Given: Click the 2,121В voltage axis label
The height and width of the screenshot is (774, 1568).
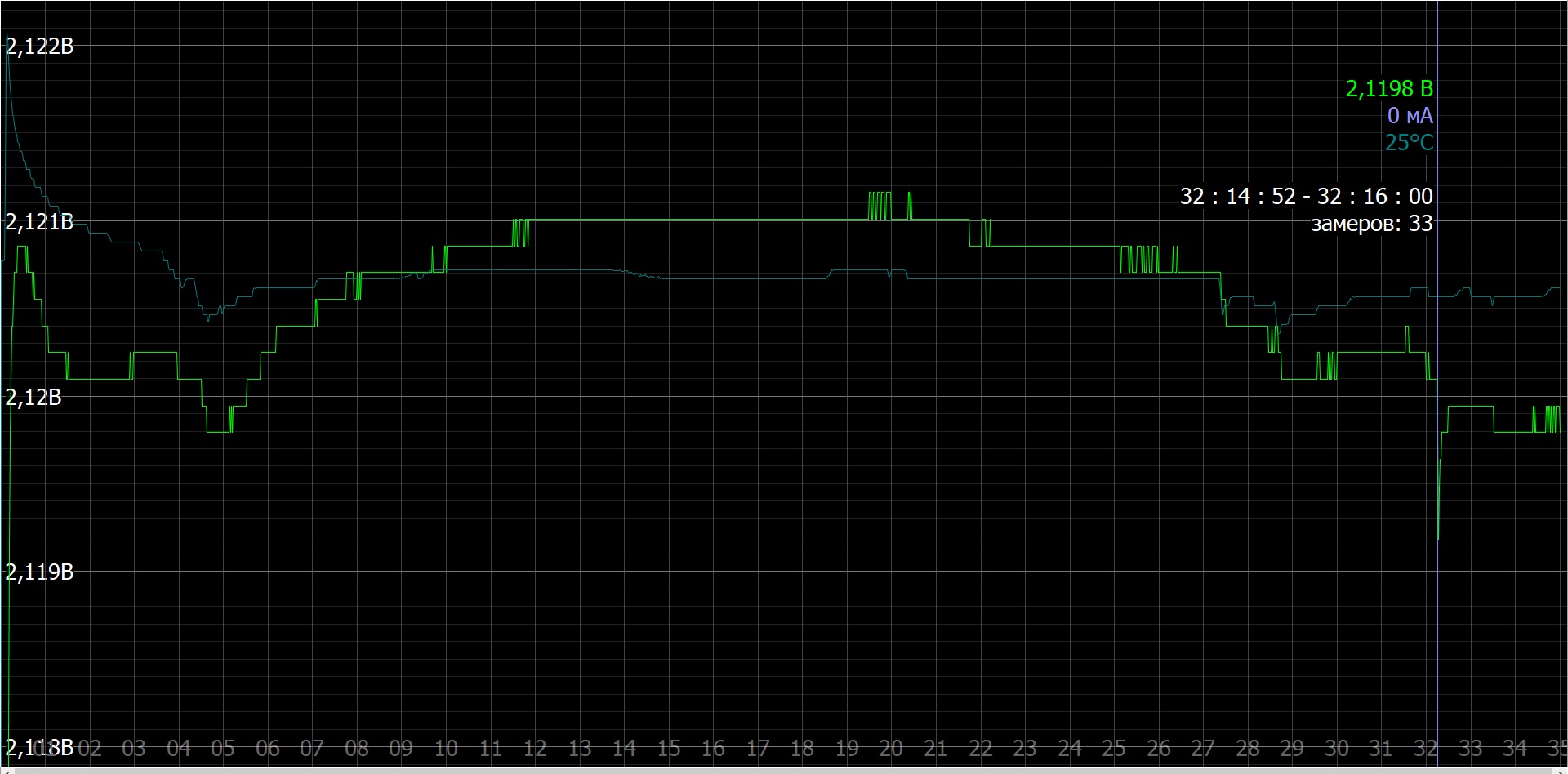Looking at the screenshot, I should [39, 221].
